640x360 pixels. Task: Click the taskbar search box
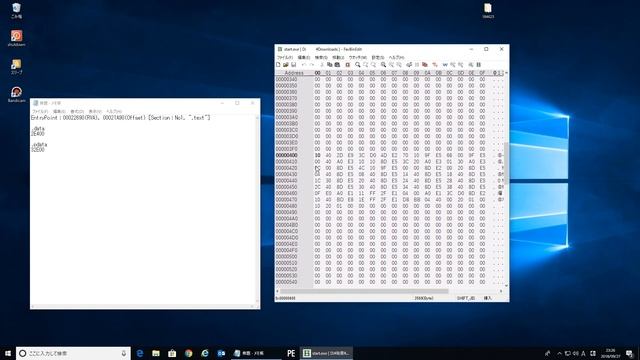tap(73, 353)
